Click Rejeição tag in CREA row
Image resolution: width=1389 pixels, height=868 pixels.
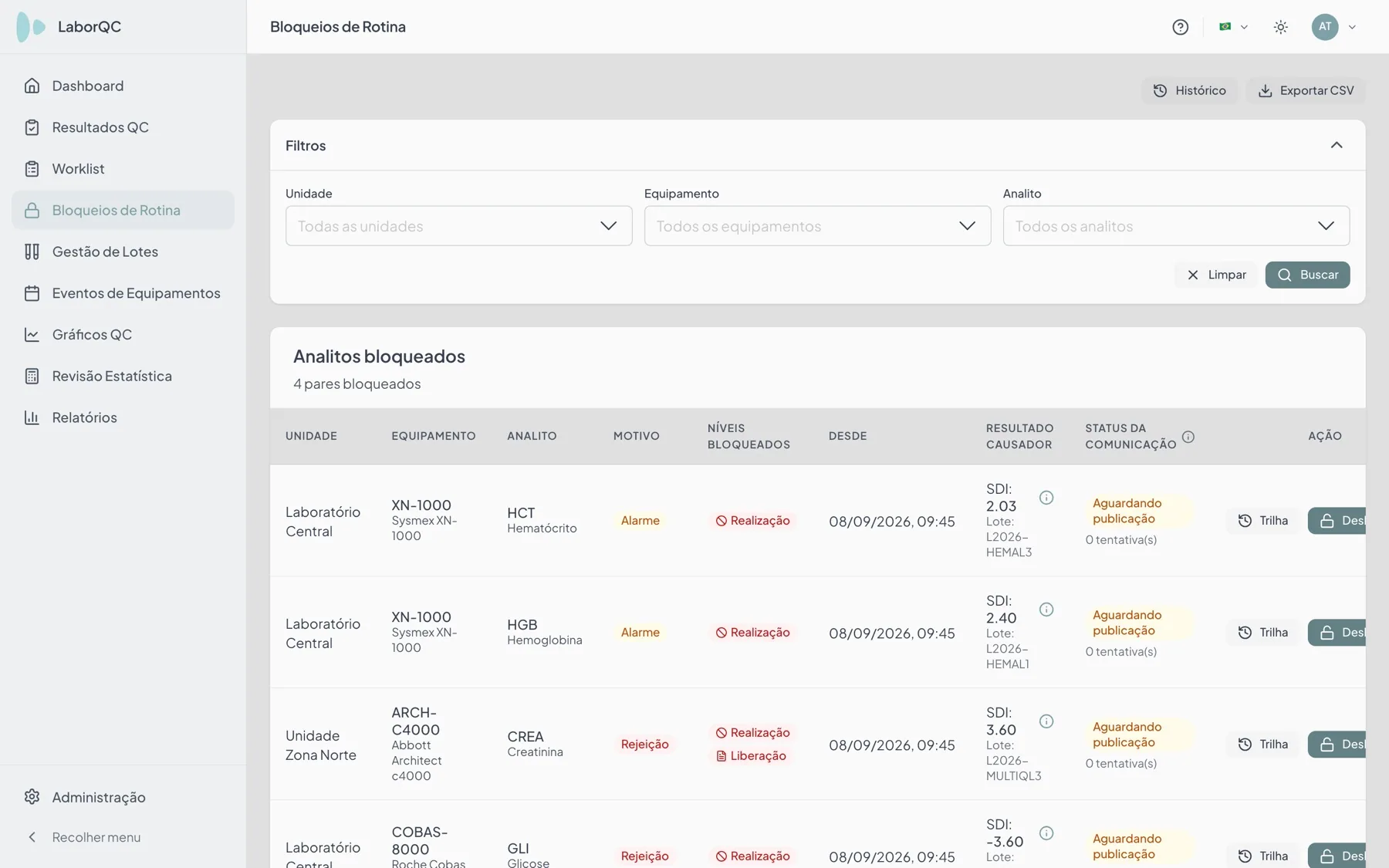(644, 745)
